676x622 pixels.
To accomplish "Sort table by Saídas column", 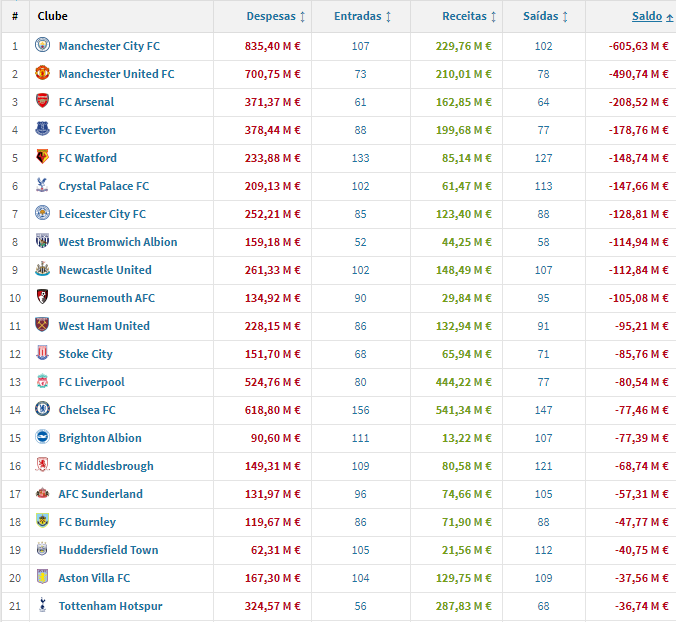I will point(545,17).
